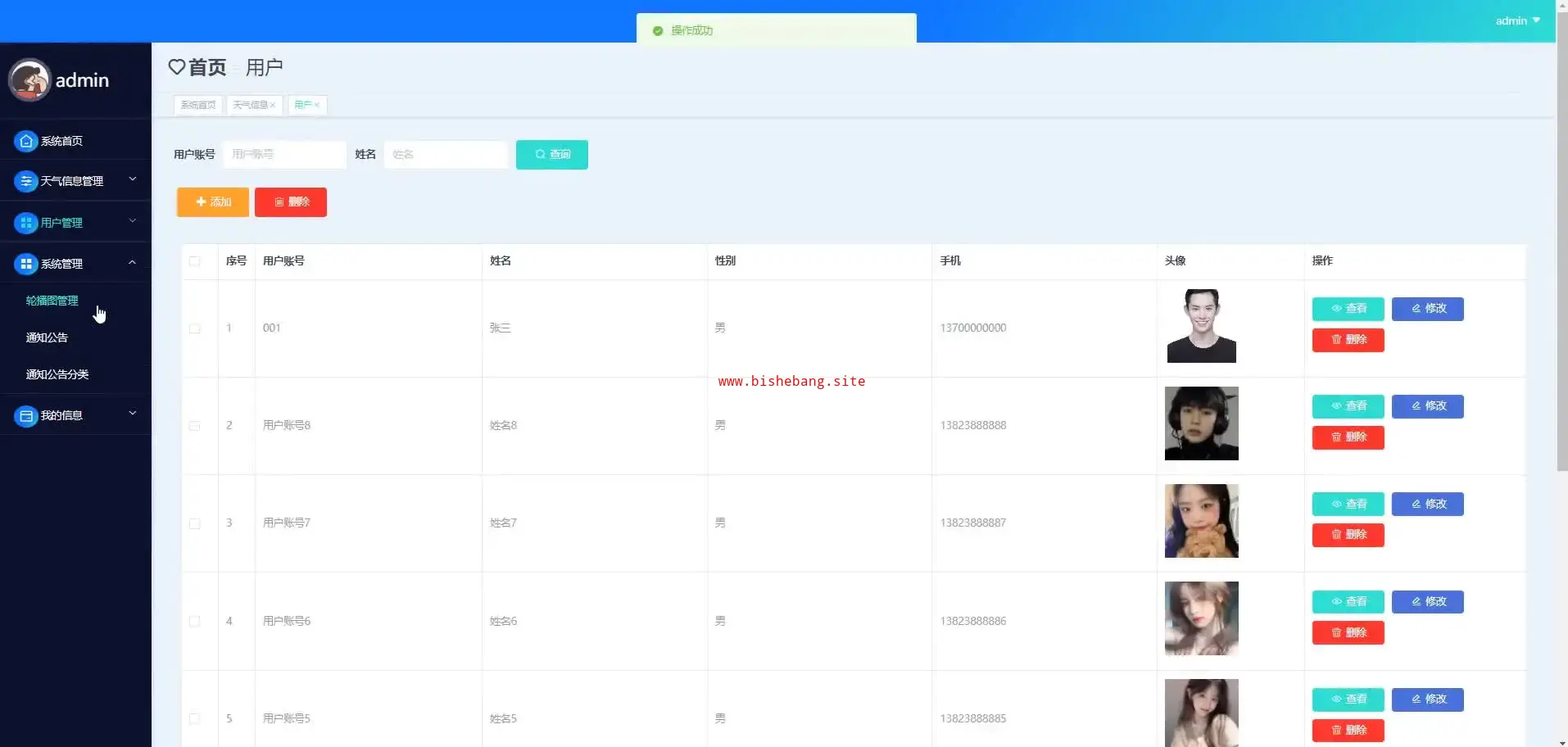Click the admin avatar in sidebar header
The image size is (1568, 747).
(29, 80)
